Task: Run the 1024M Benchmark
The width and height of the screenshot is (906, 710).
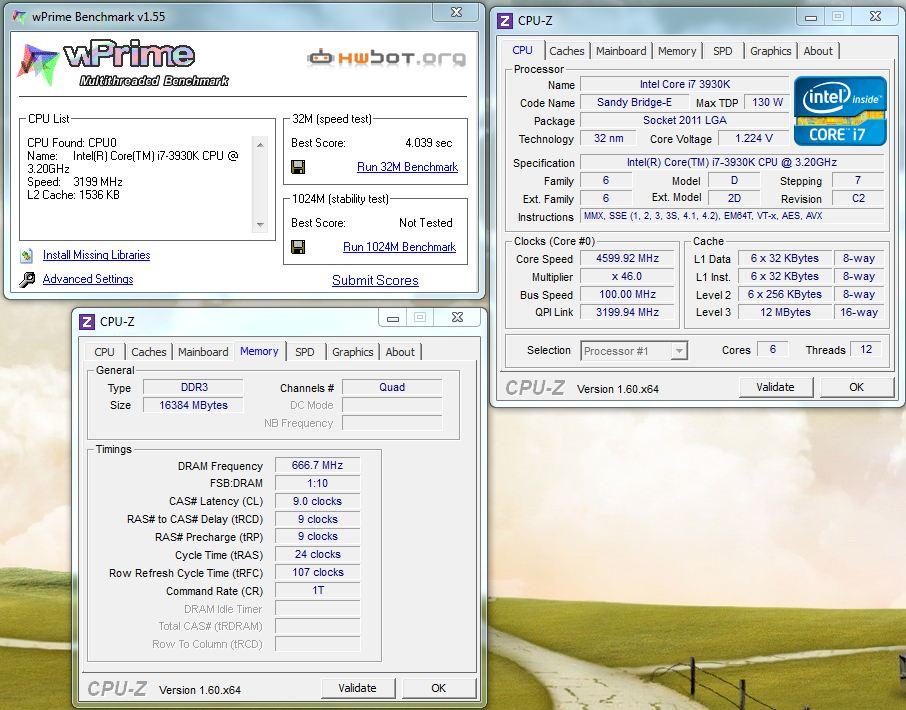Action: pos(399,247)
